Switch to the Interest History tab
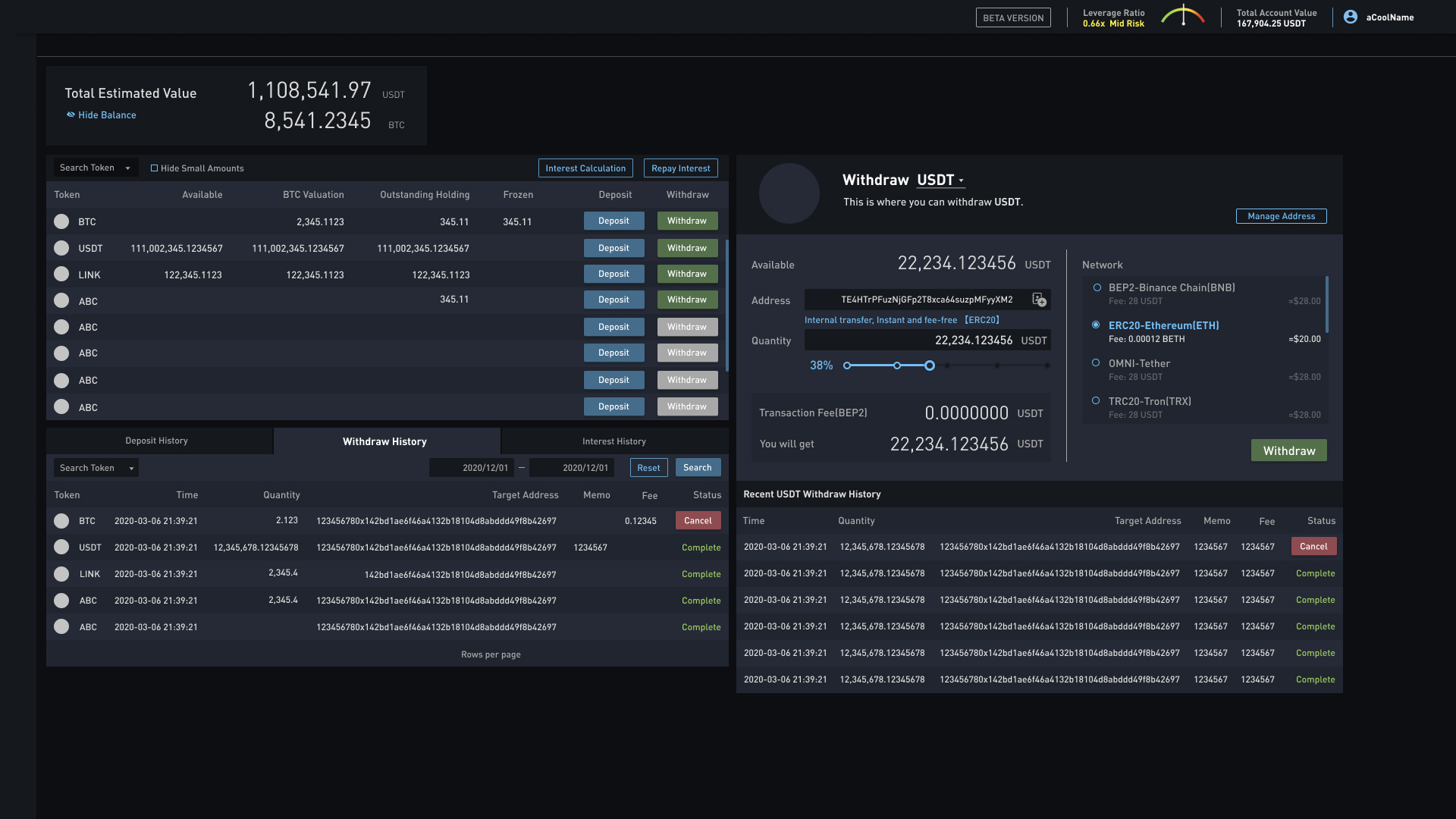This screenshot has height=819, width=1456. (613, 441)
